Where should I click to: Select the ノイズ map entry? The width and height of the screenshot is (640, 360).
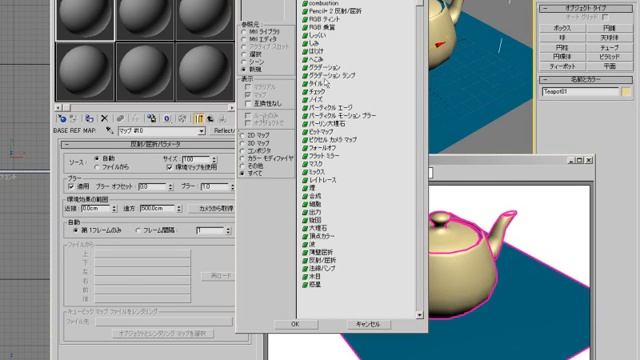click(x=312, y=100)
